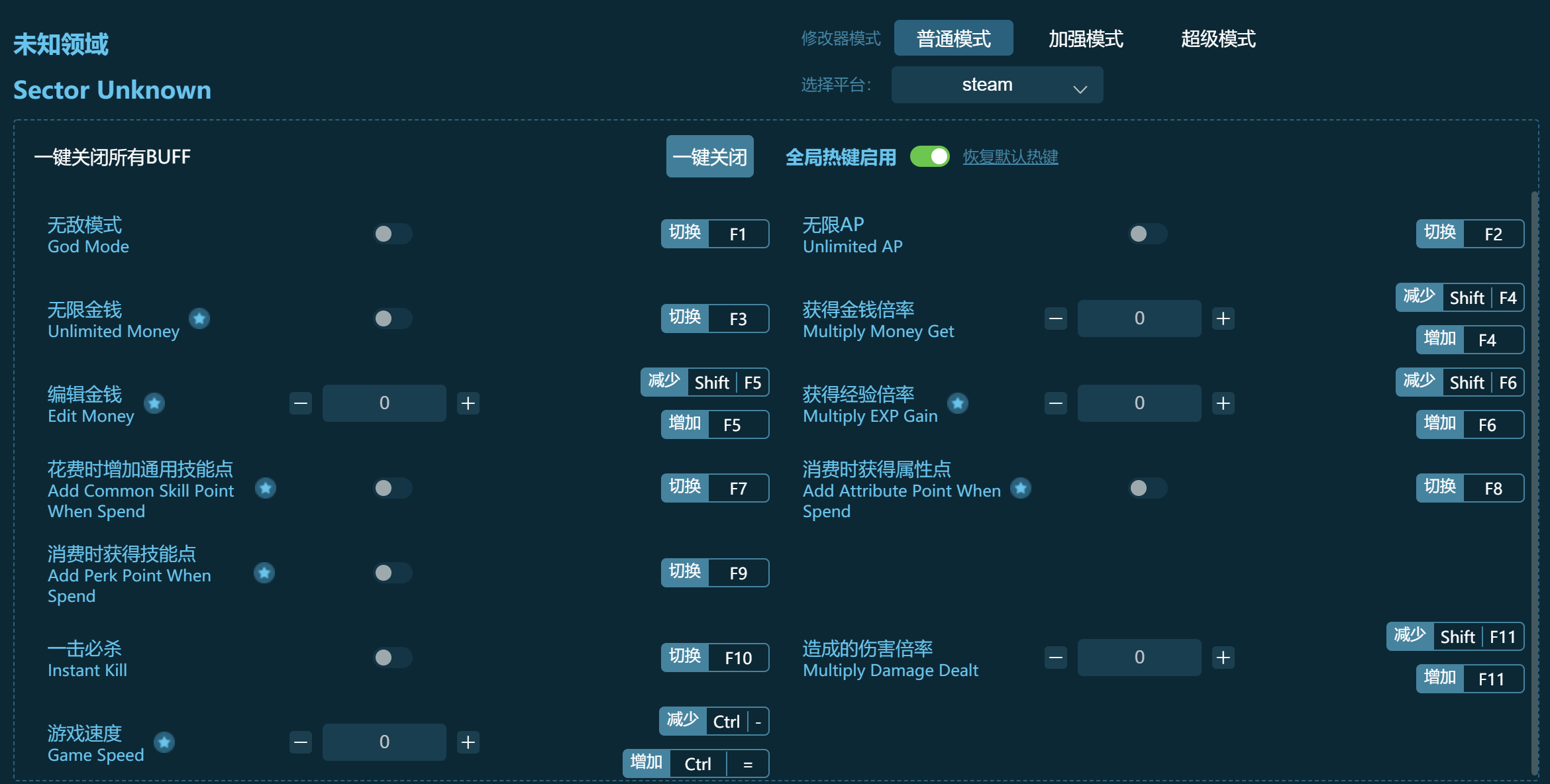Image resolution: width=1550 pixels, height=784 pixels.
Task: Click the star icon next to Game Speed
Action: click(x=164, y=742)
